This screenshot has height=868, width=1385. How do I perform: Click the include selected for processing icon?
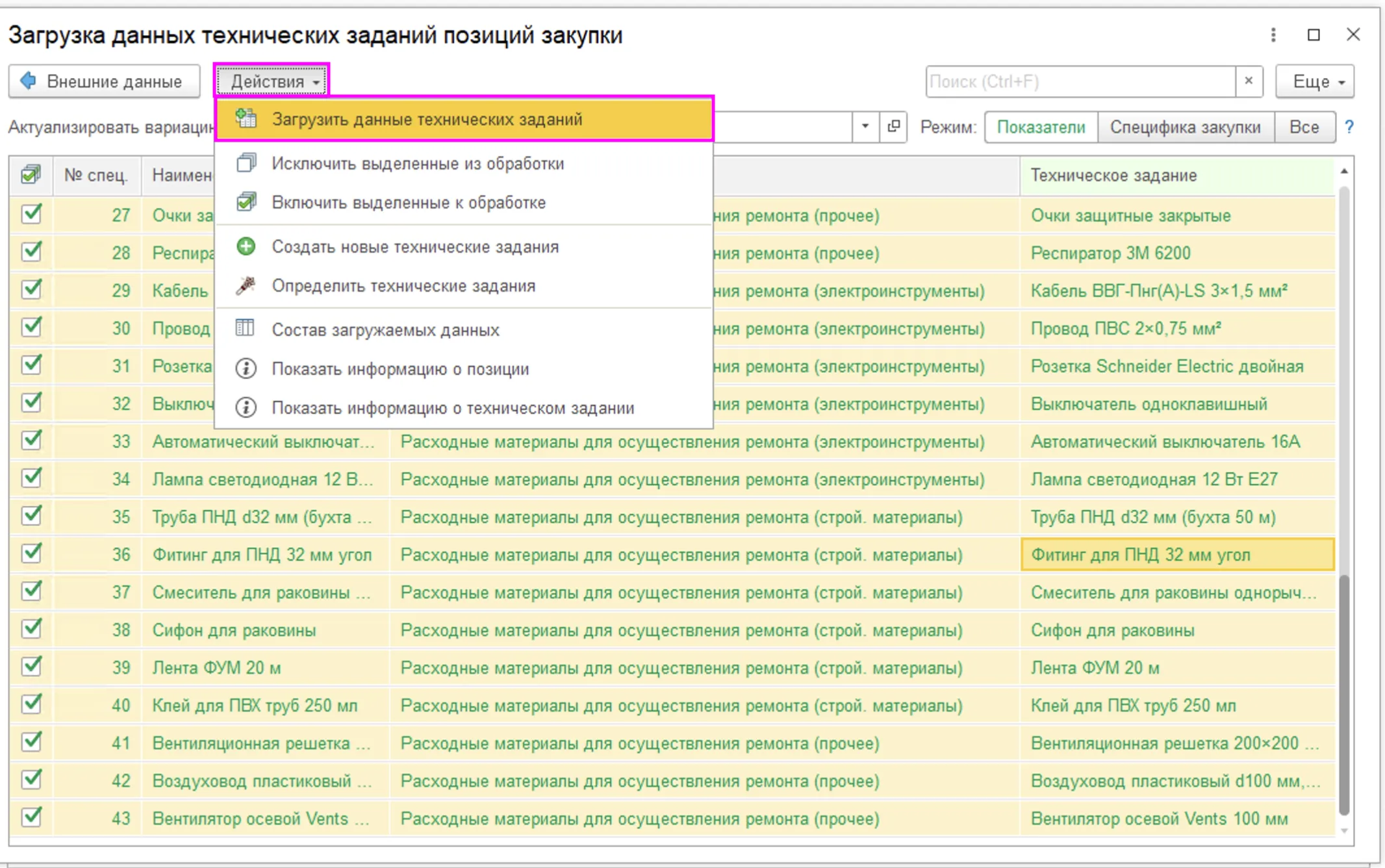[x=246, y=202]
